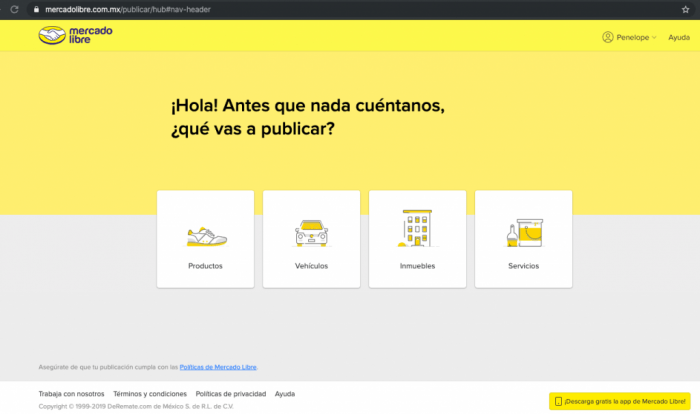
Task: Click the user profile avatar icon
Action: (x=608, y=37)
